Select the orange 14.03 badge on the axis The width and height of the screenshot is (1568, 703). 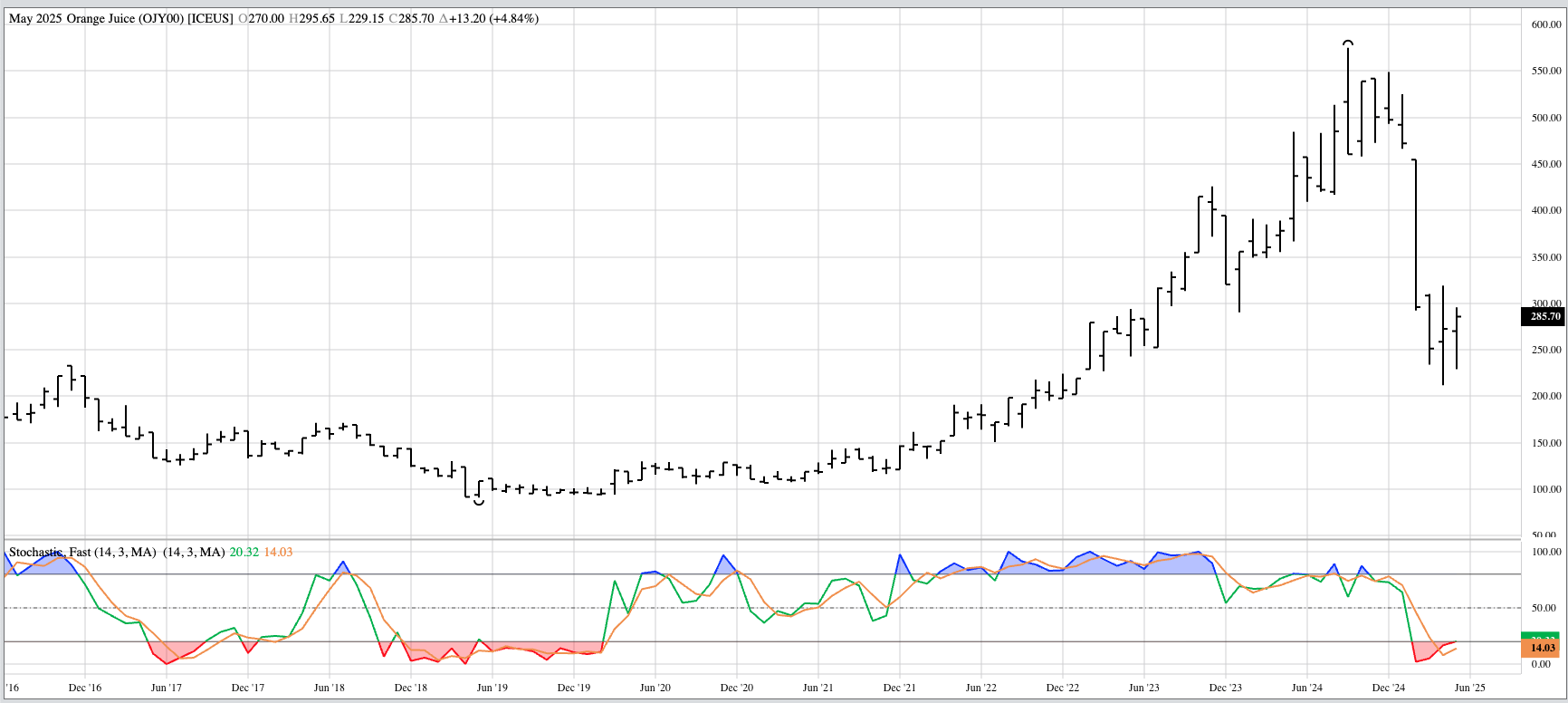[x=1541, y=649]
